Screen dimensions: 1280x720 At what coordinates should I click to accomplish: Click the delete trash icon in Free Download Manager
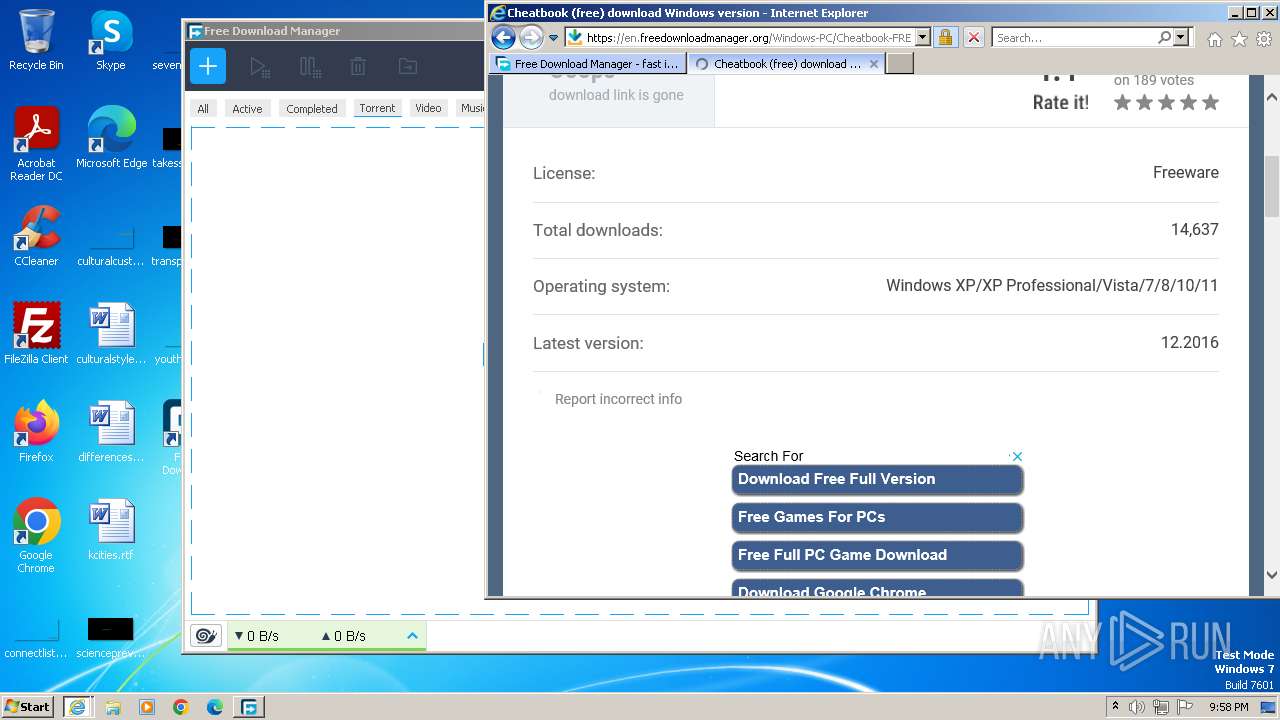click(358, 67)
